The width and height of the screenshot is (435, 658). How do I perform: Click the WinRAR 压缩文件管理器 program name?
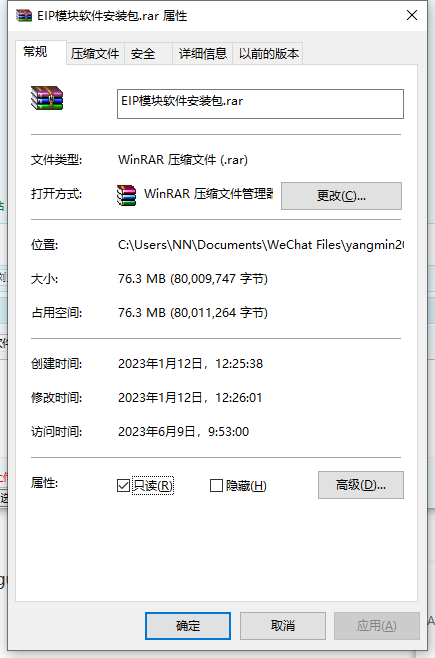point(208,193)
